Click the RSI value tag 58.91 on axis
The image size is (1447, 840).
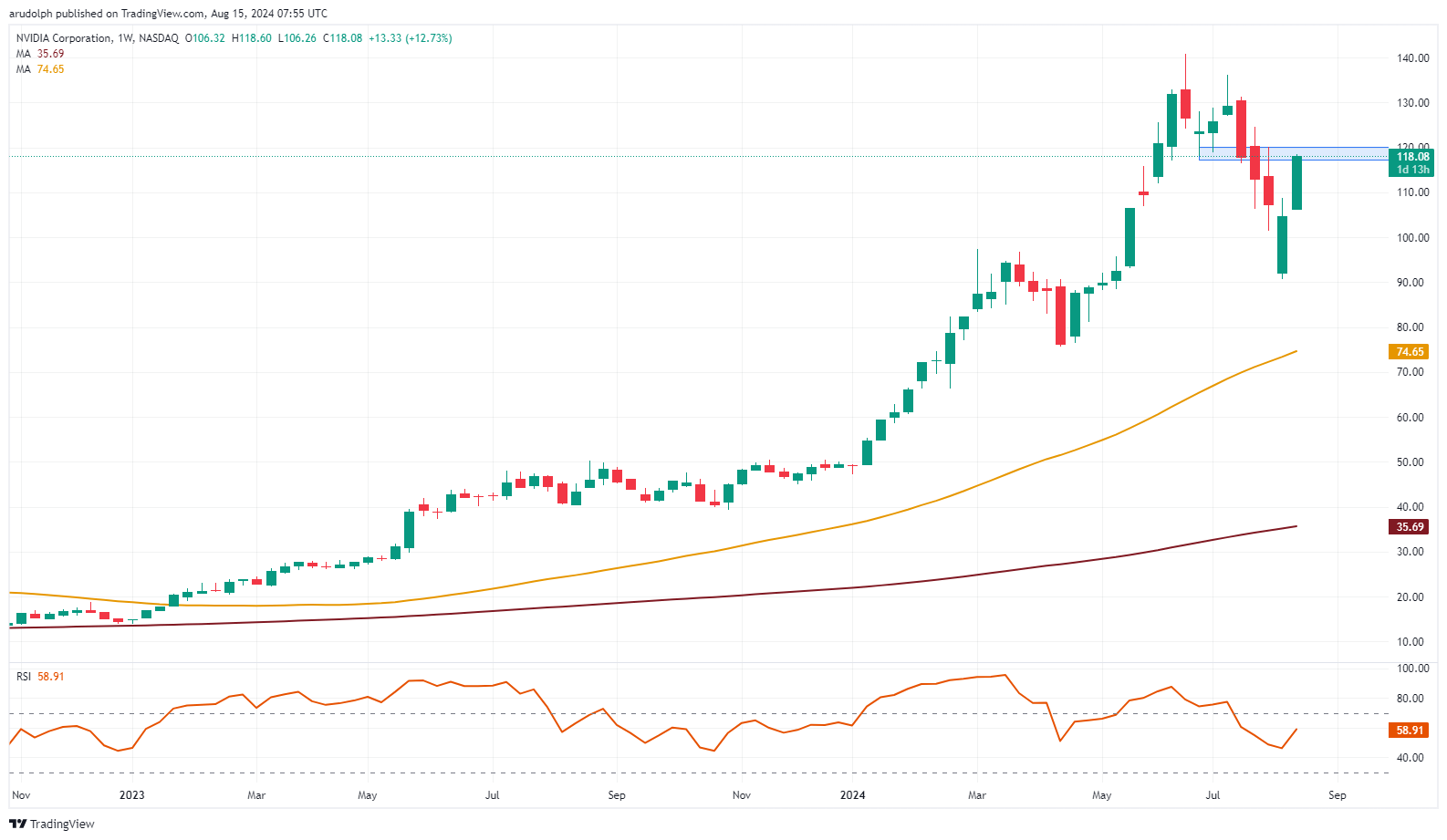pos(1410,731)
